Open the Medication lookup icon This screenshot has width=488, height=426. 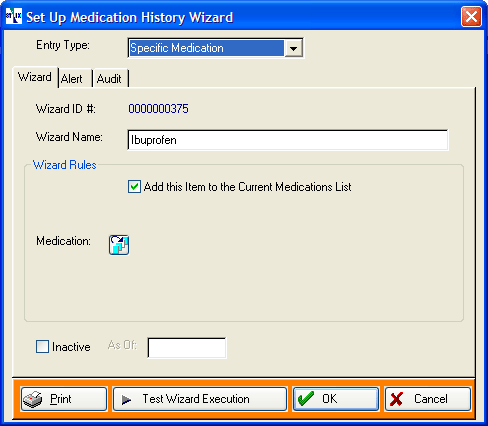click(119, 245)
